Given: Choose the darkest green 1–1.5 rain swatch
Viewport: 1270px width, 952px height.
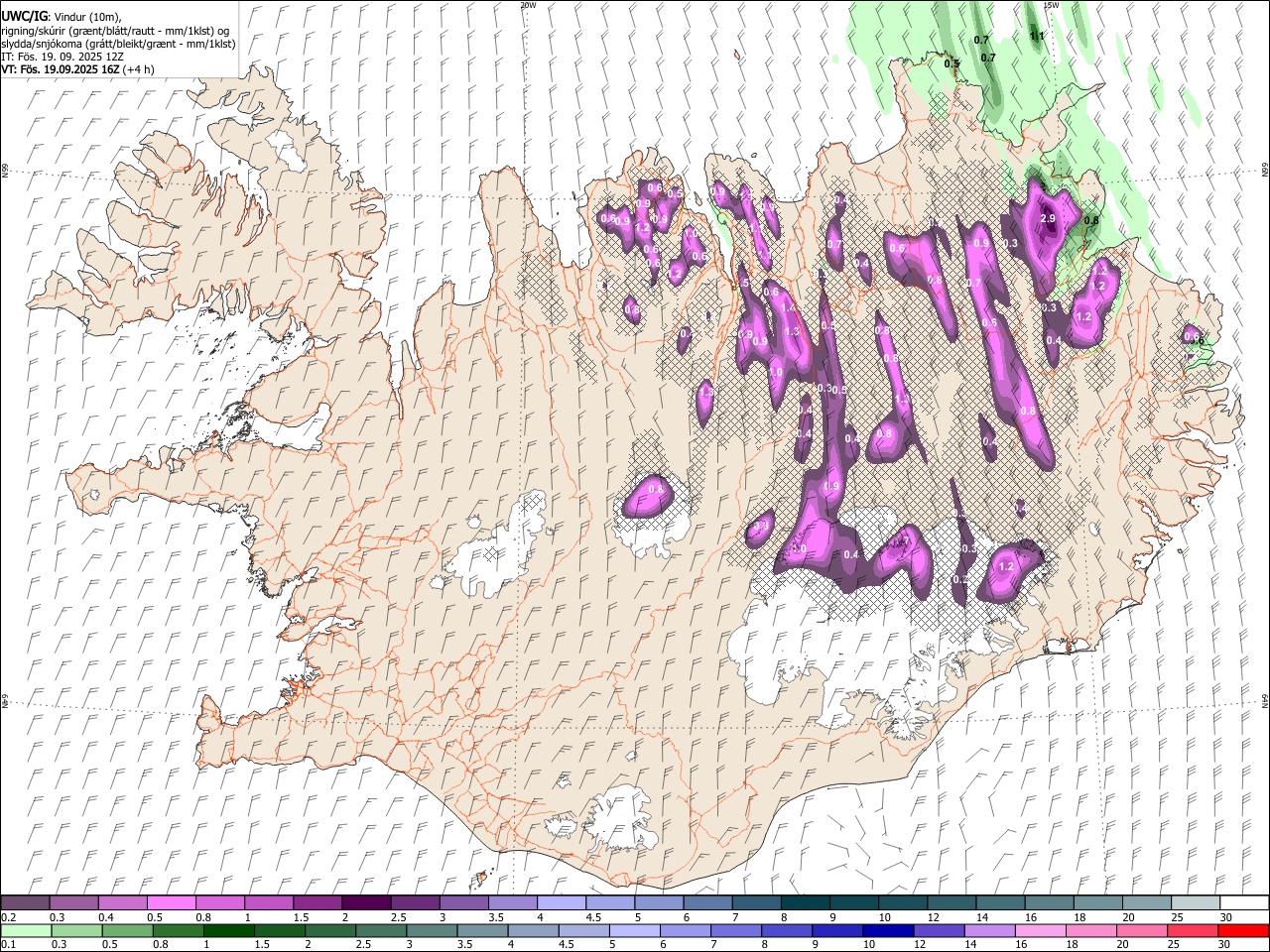Looking at the screenshot, I should click(229, 931).
